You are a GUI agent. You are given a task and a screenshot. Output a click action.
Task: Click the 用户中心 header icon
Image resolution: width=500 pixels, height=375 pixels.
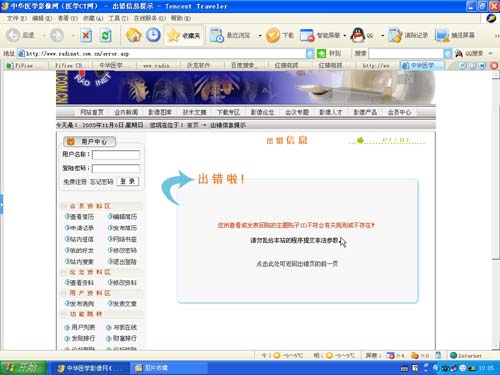coord(70,142)
